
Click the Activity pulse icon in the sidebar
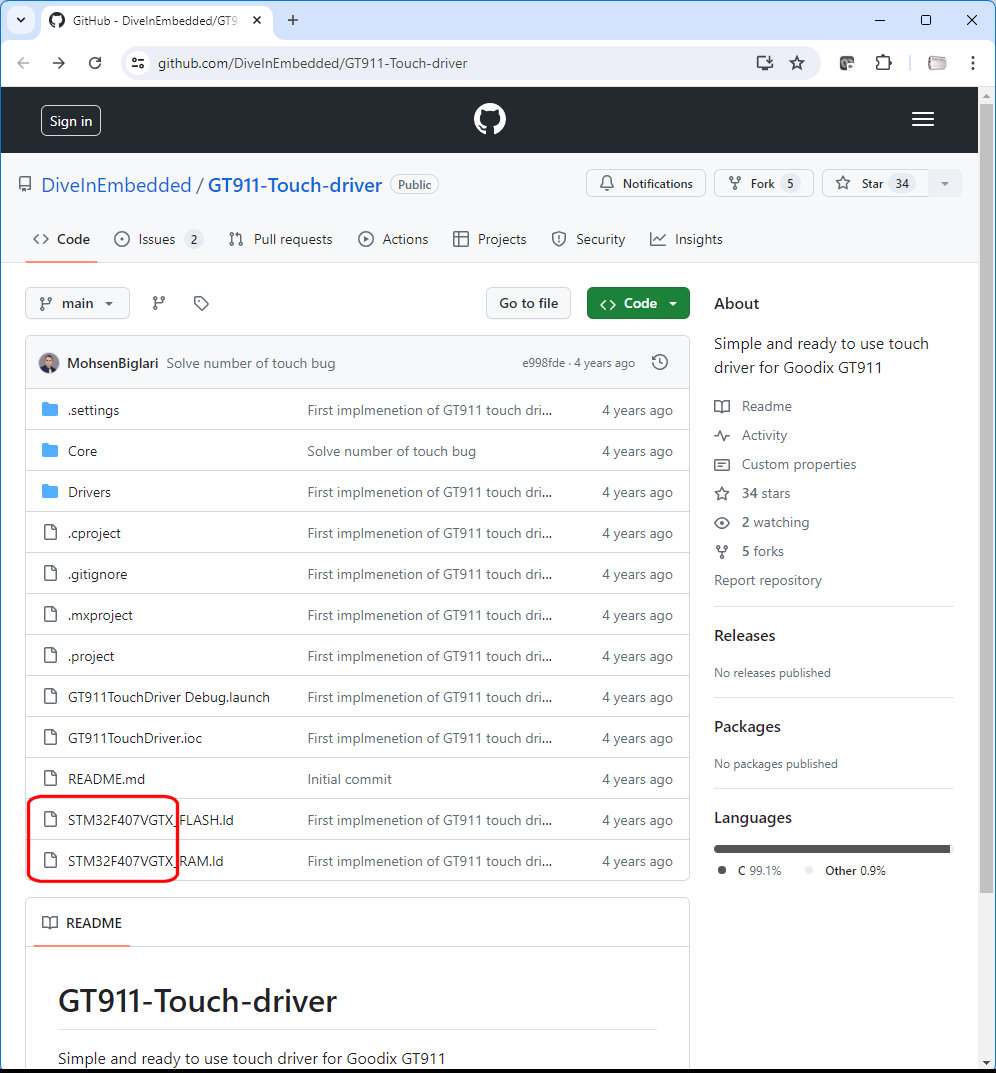tap(721, 435)
